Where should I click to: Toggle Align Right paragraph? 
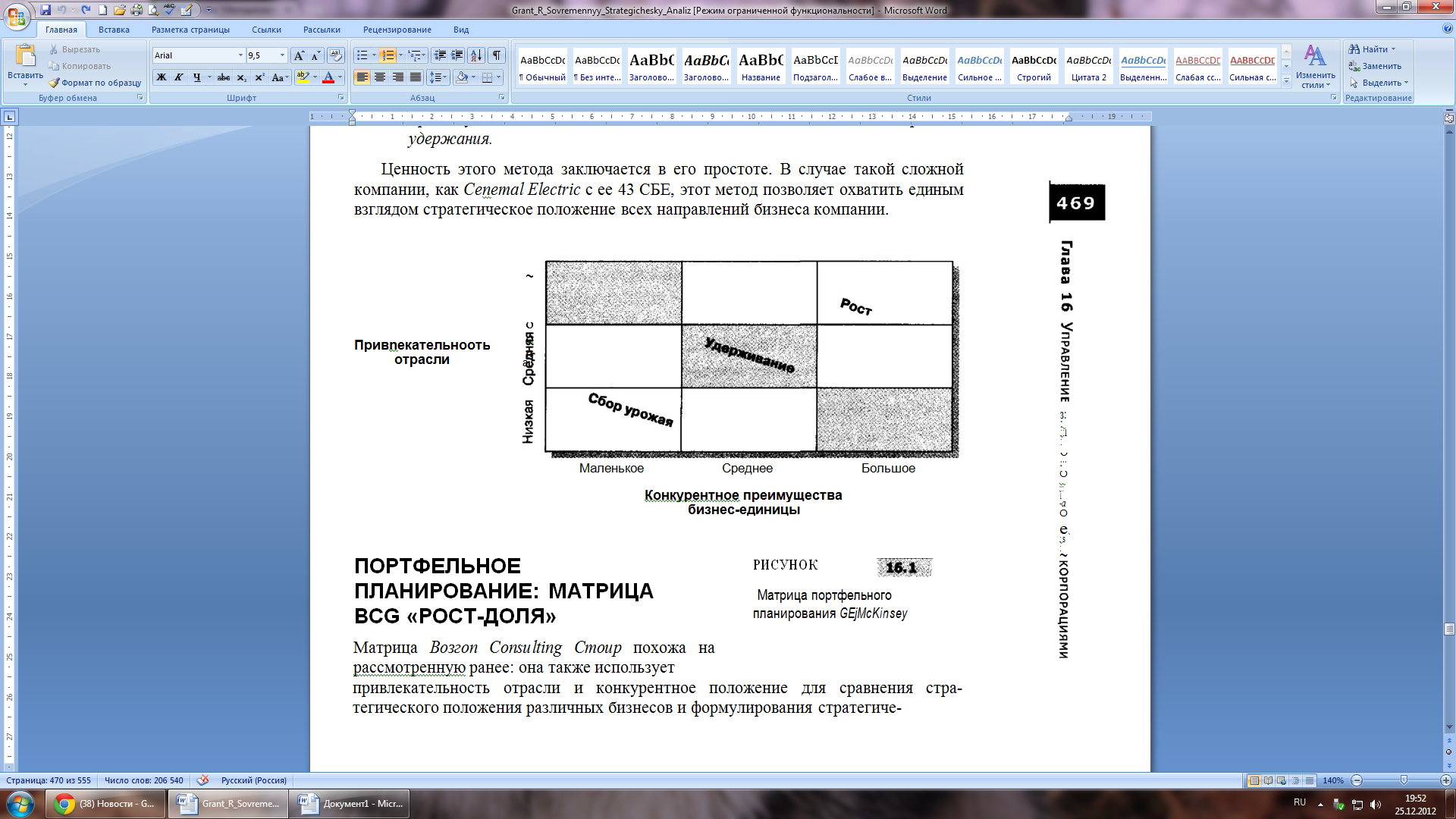click(397, 77)
